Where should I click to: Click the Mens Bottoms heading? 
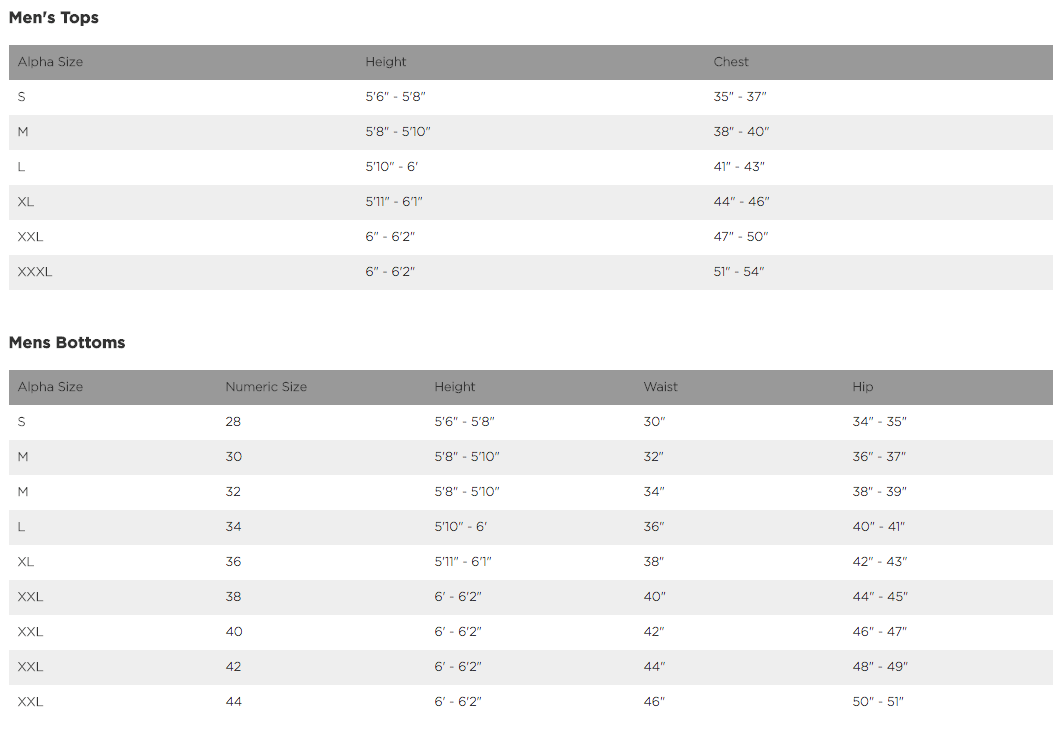pyautogui.click(x=67, y=343)
